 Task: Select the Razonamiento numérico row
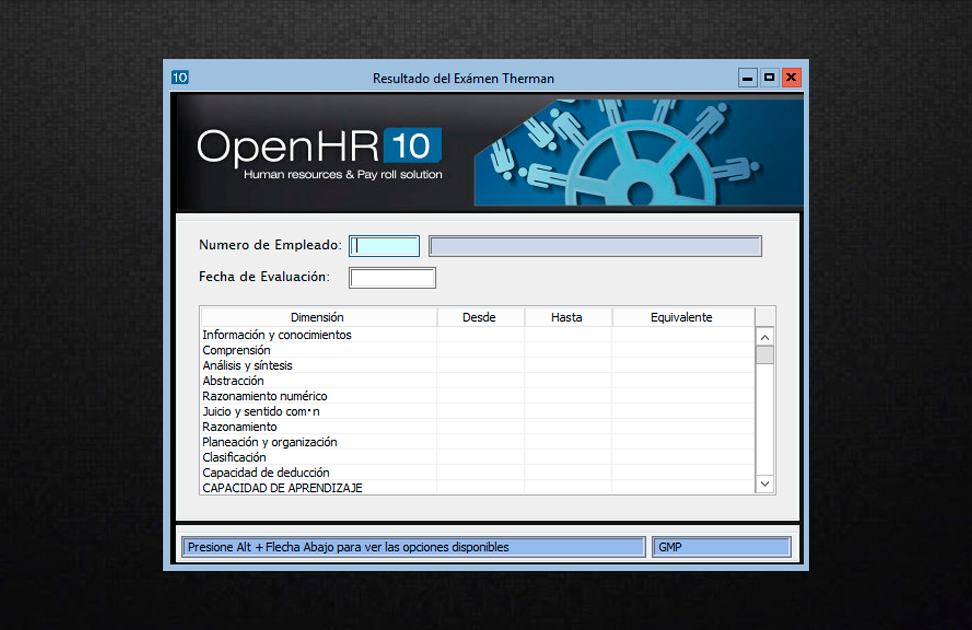pos(265,397)
